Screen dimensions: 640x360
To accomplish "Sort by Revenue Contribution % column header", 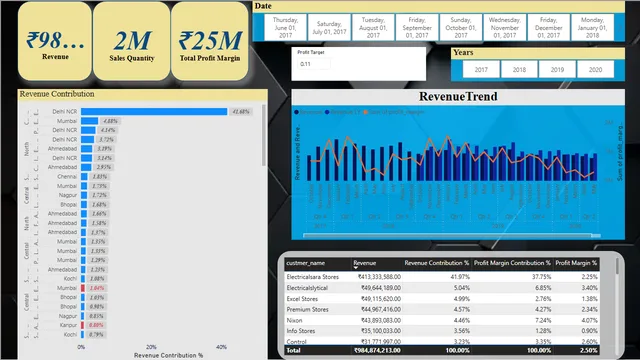I will [x=436, y=263].
